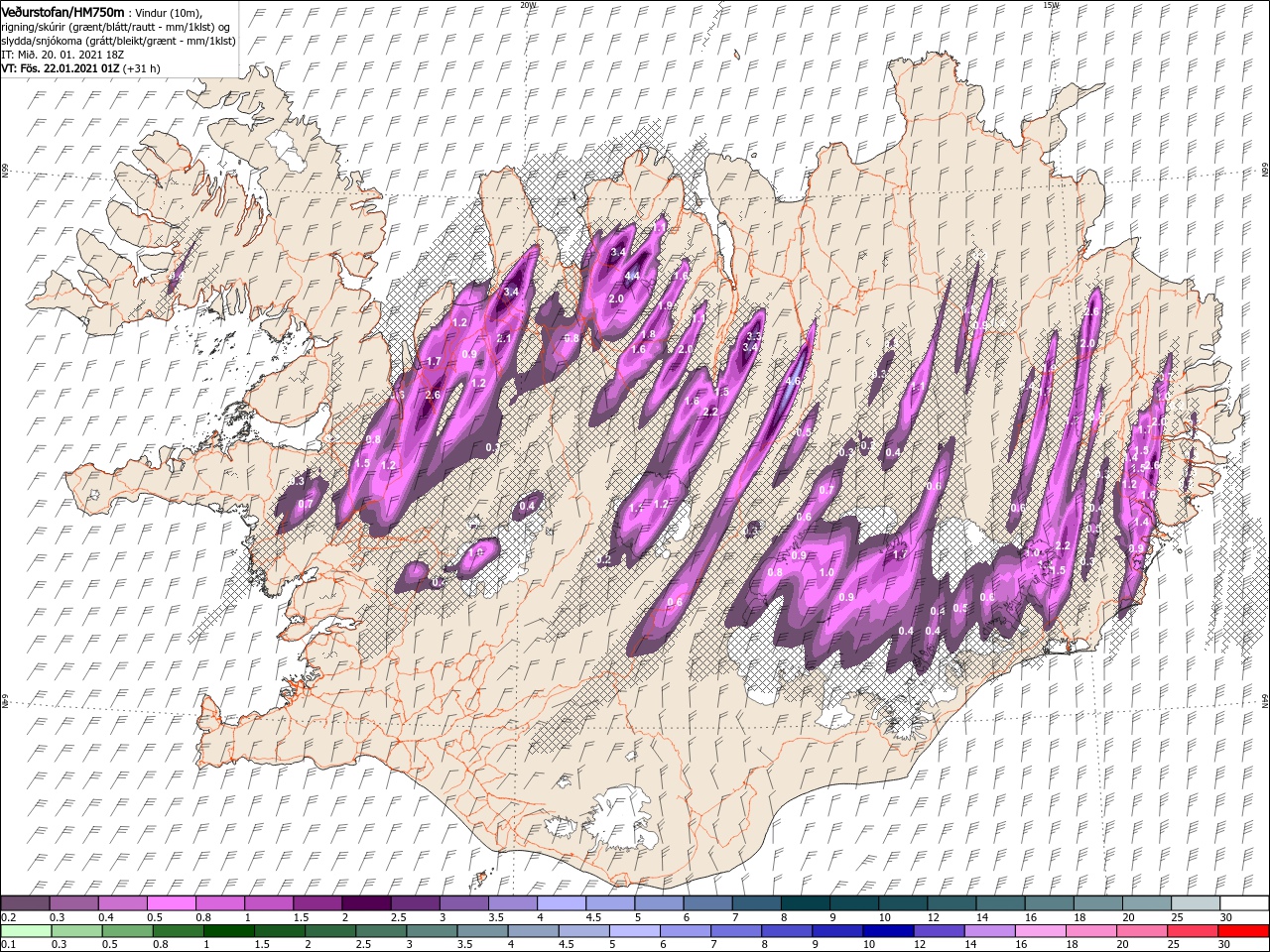Pick the gray-green 3 swatch in lower scale
This screenshot has height=952, width=1270.
point(433,931)
